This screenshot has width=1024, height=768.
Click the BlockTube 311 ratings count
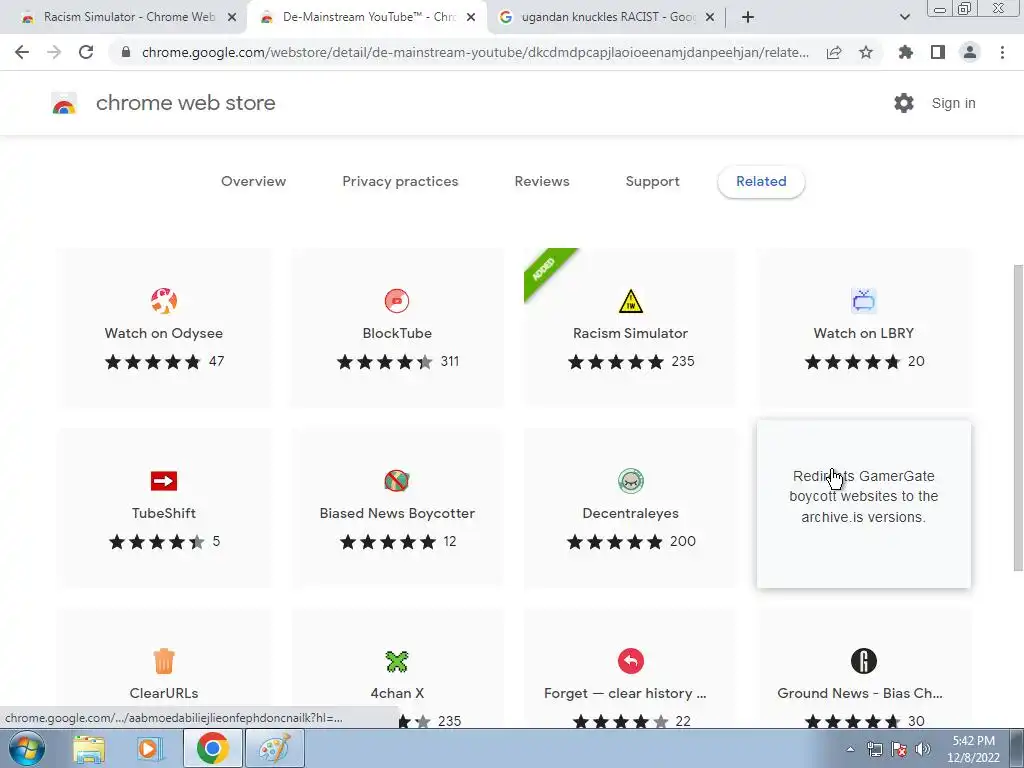click(450, 362)
